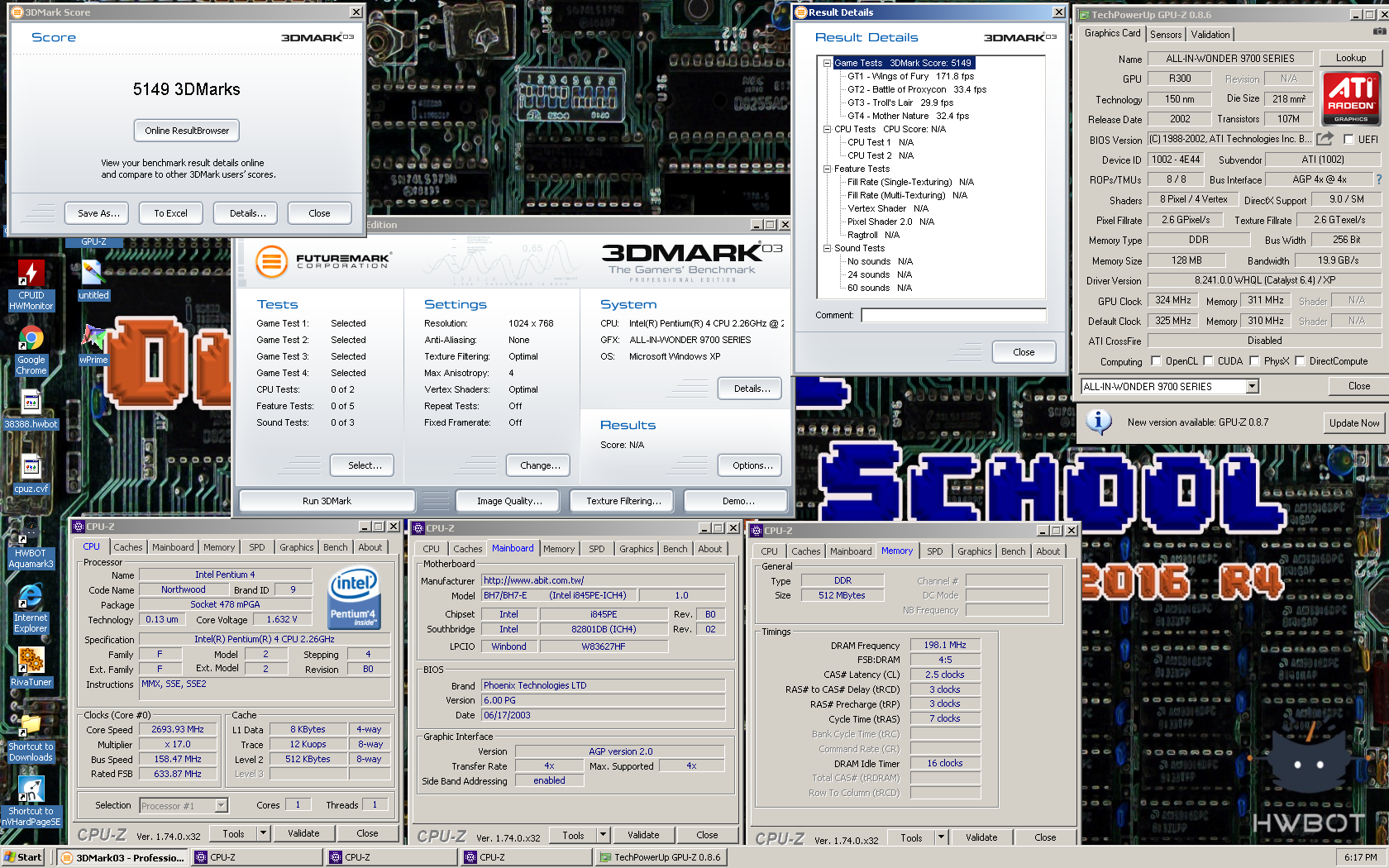Click Lookup in GPU-Z
The height and width of the screenshot is (868, 1389).
click(1351, 58)
